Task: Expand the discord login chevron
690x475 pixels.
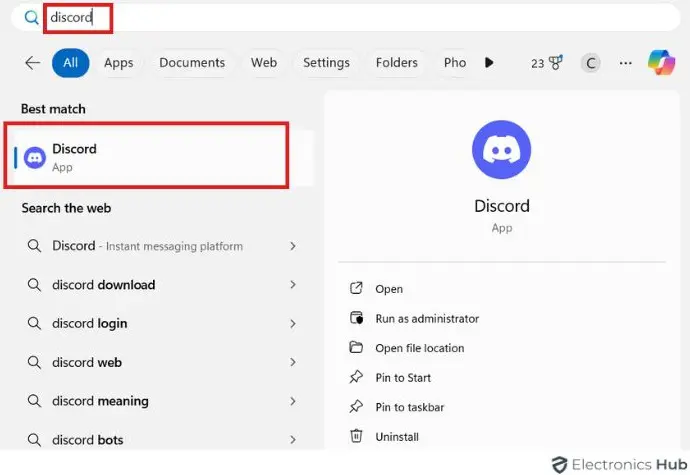Action: coord(293,324)
